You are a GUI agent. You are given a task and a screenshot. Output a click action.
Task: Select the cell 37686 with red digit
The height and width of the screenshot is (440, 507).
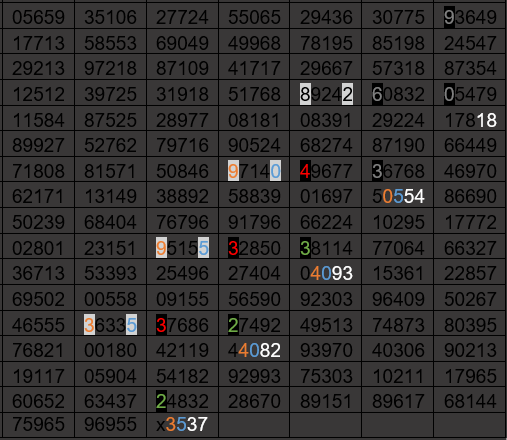coord(182,324)
